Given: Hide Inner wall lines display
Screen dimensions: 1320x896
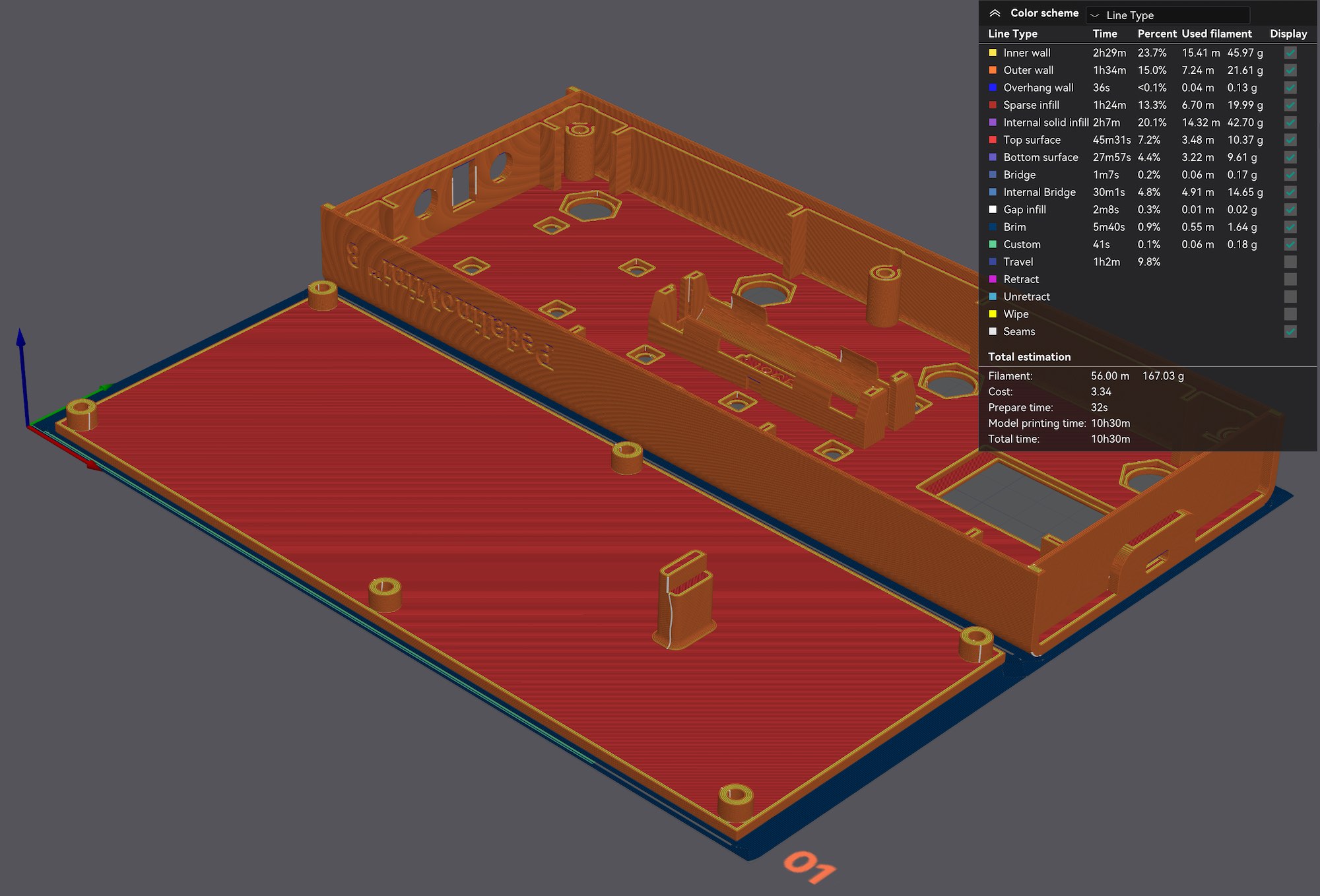Looking at the screenshot, I should [x=1290, y=53].
